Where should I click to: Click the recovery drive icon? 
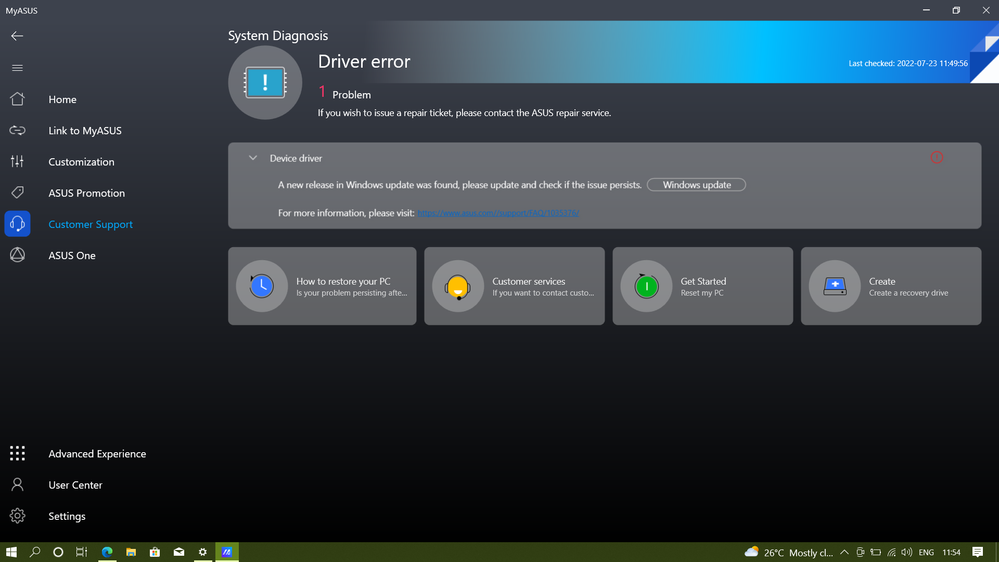click(x=835, y=286)
